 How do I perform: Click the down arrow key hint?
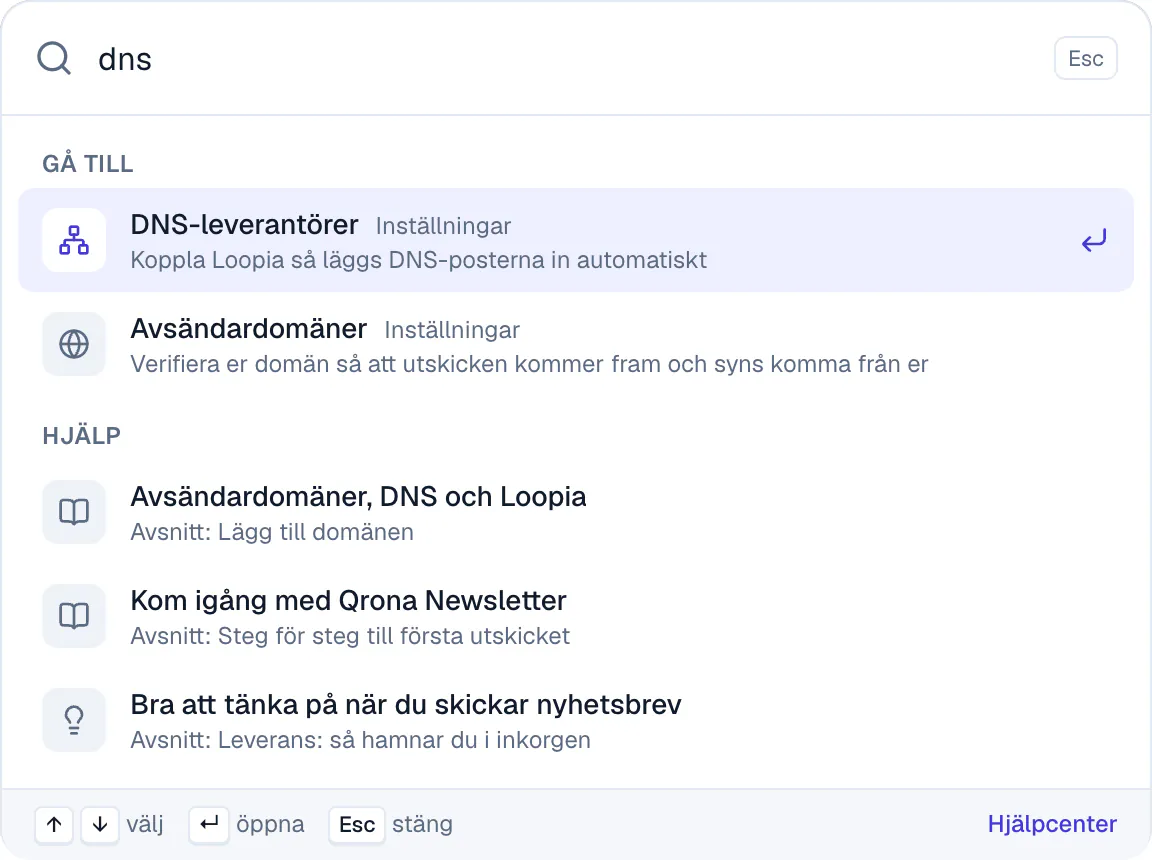(100, 825)
